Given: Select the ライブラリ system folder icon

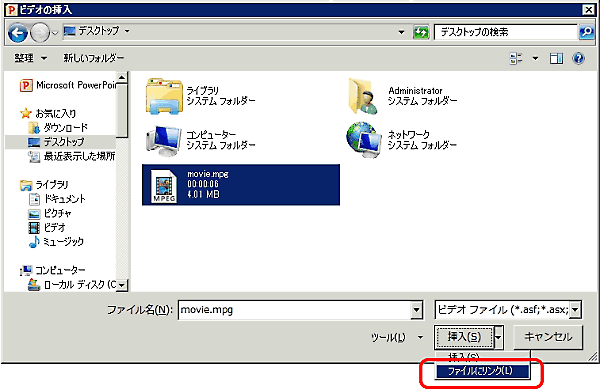Looking at the screenshot, I should click(x=164, y=96).
